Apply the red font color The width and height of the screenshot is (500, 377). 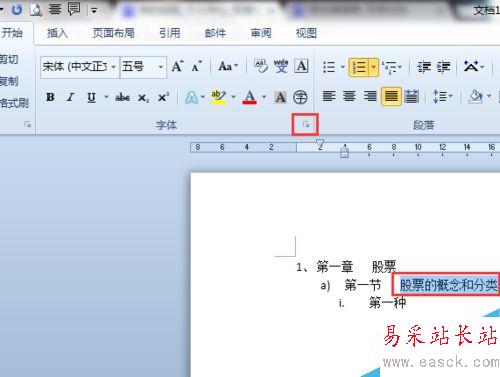[x=250, y=97]
